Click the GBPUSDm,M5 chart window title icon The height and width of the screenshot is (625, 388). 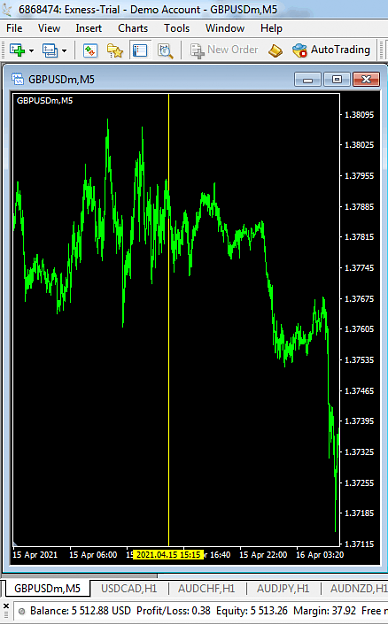coord(17,79)
